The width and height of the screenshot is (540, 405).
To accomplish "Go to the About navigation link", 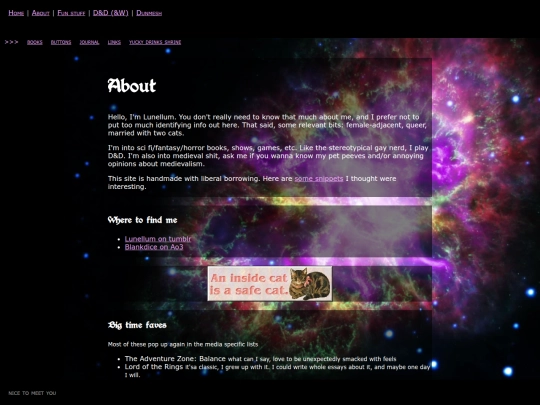I will point(41,13).
